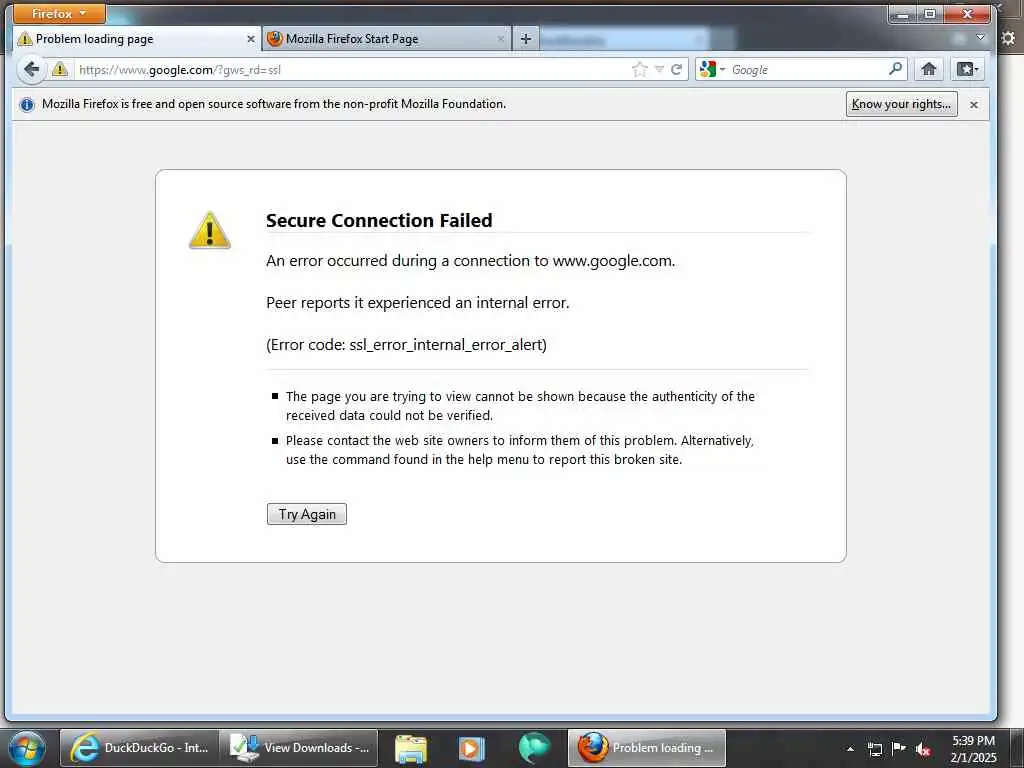Screen dimensions: 1024x768
Task: Click the yellow warning triangle icon
Action: point(210,230)
